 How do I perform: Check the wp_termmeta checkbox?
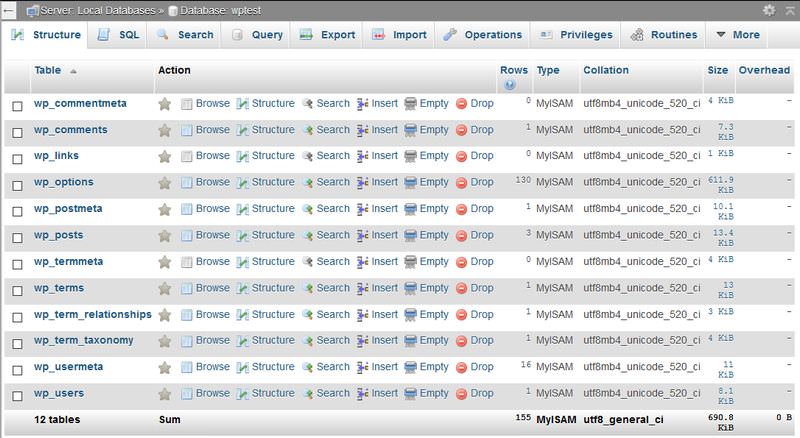click(17, 264)
